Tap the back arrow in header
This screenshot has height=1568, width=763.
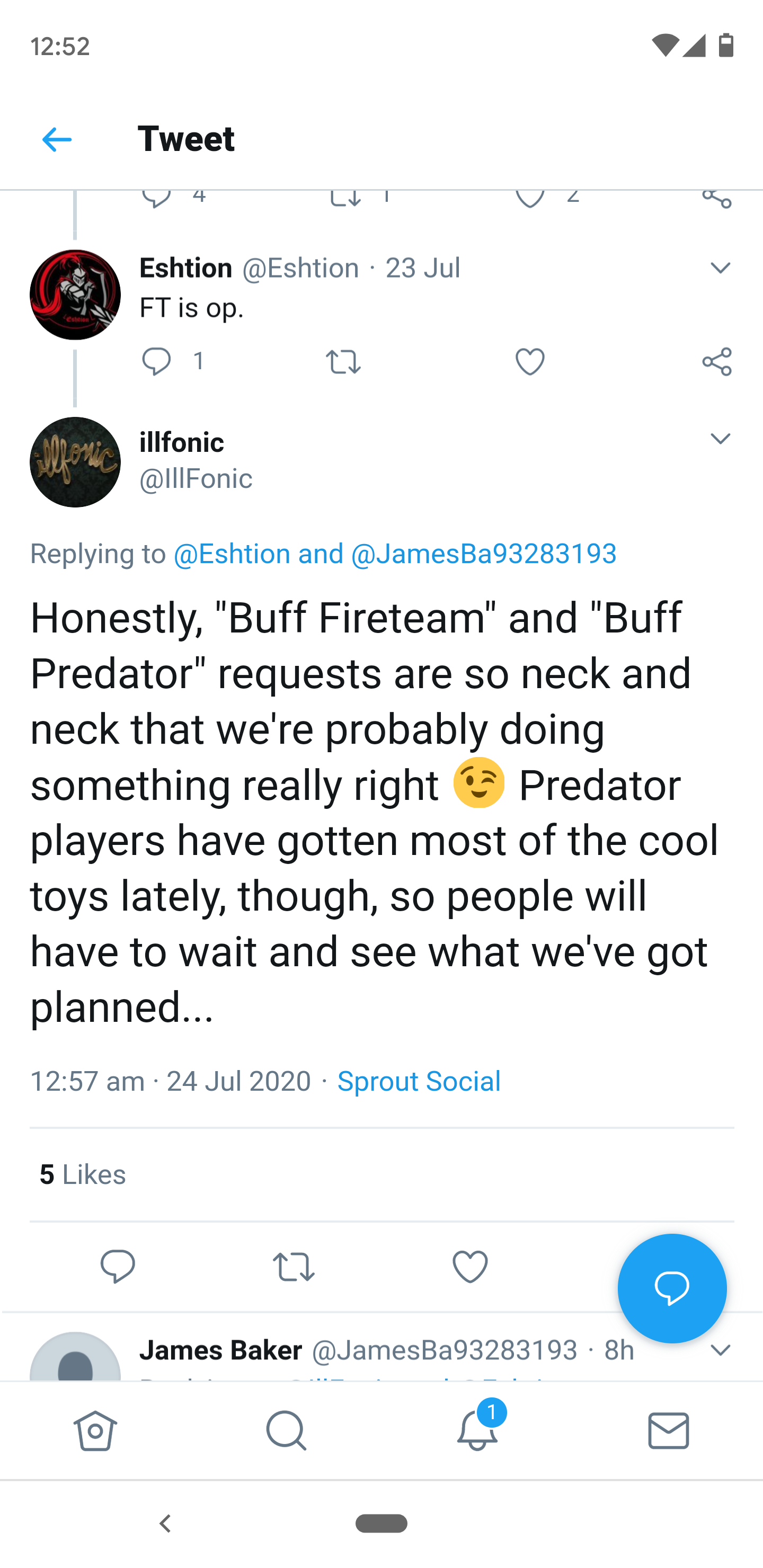point(57,139)
